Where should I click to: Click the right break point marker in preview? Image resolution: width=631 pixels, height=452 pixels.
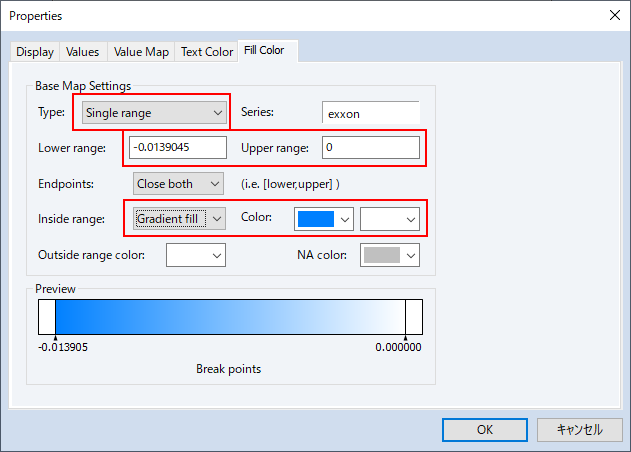405,336
